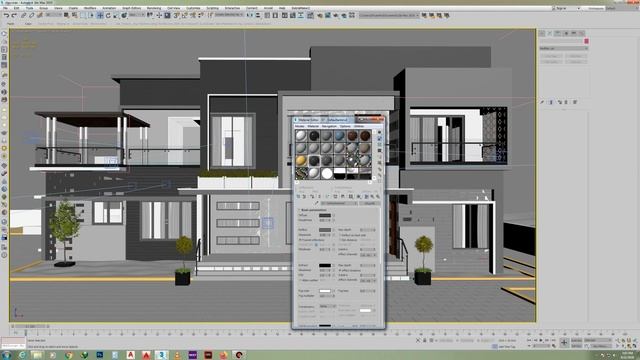Open material name dropdown in Material Editor

point(339,203)
